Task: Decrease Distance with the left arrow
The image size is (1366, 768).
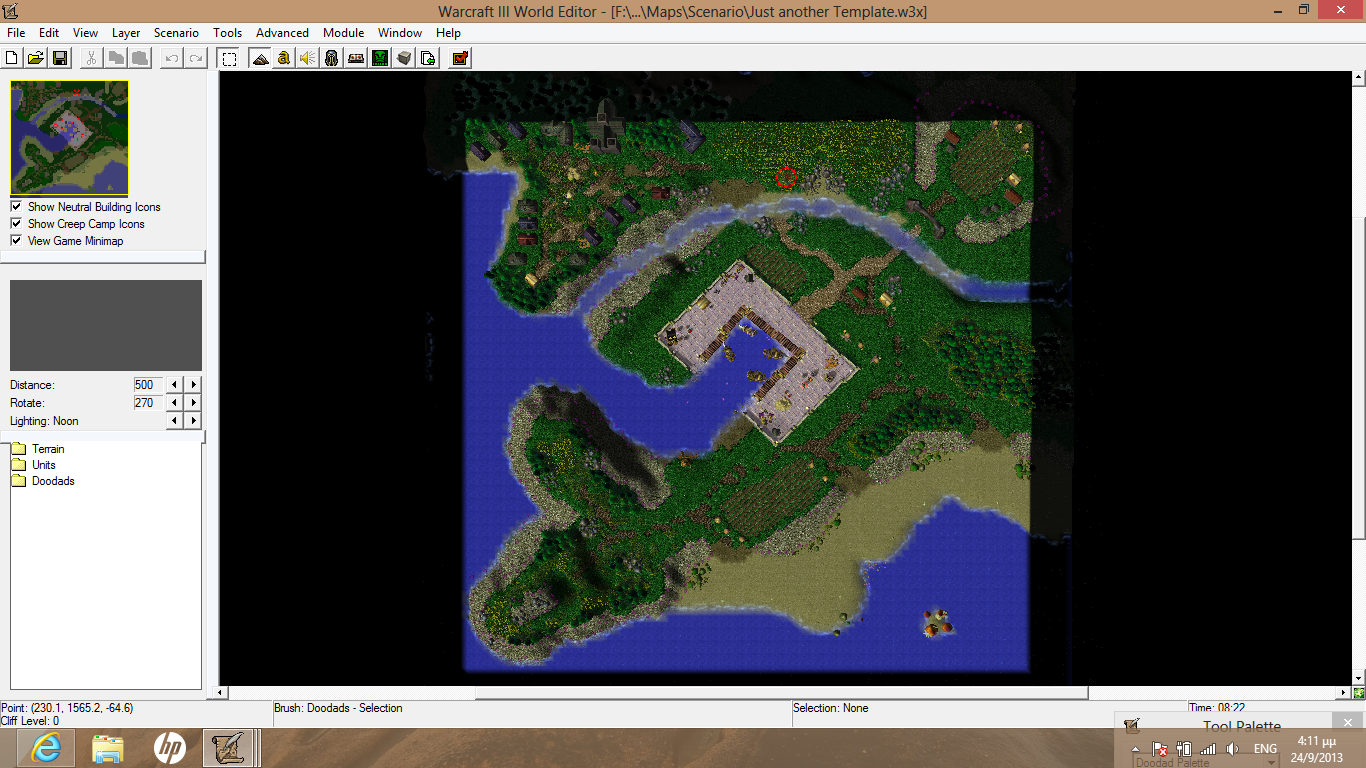Action: (x=175, y=385)
